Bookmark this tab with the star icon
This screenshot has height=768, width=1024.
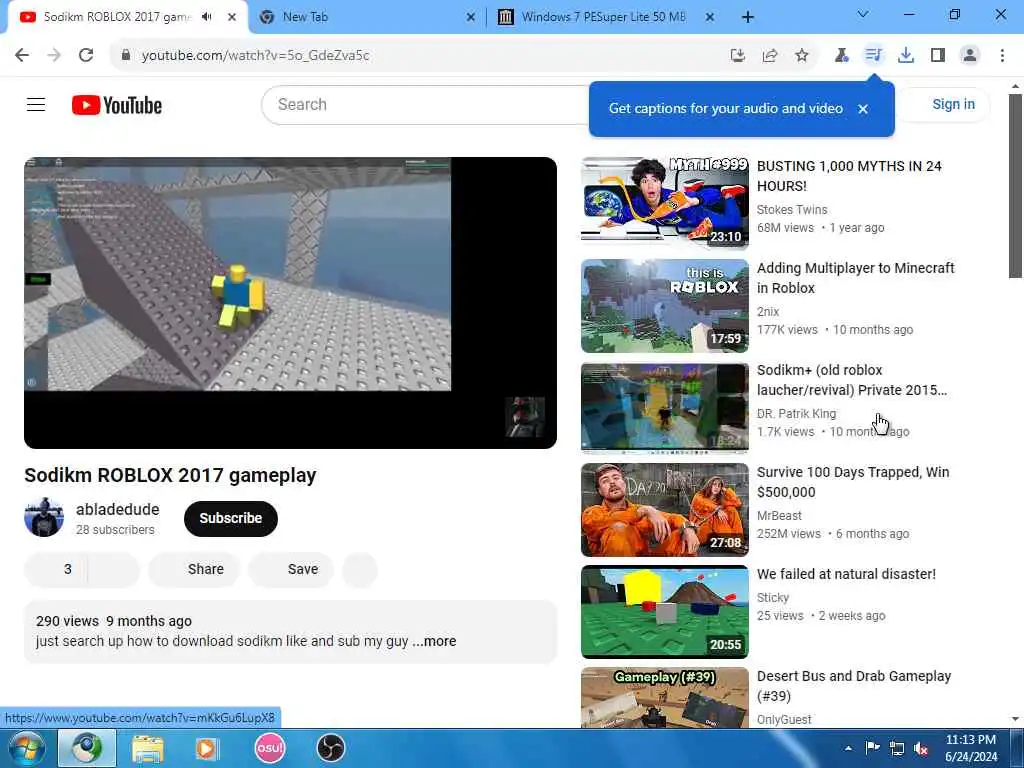(802, 56)
